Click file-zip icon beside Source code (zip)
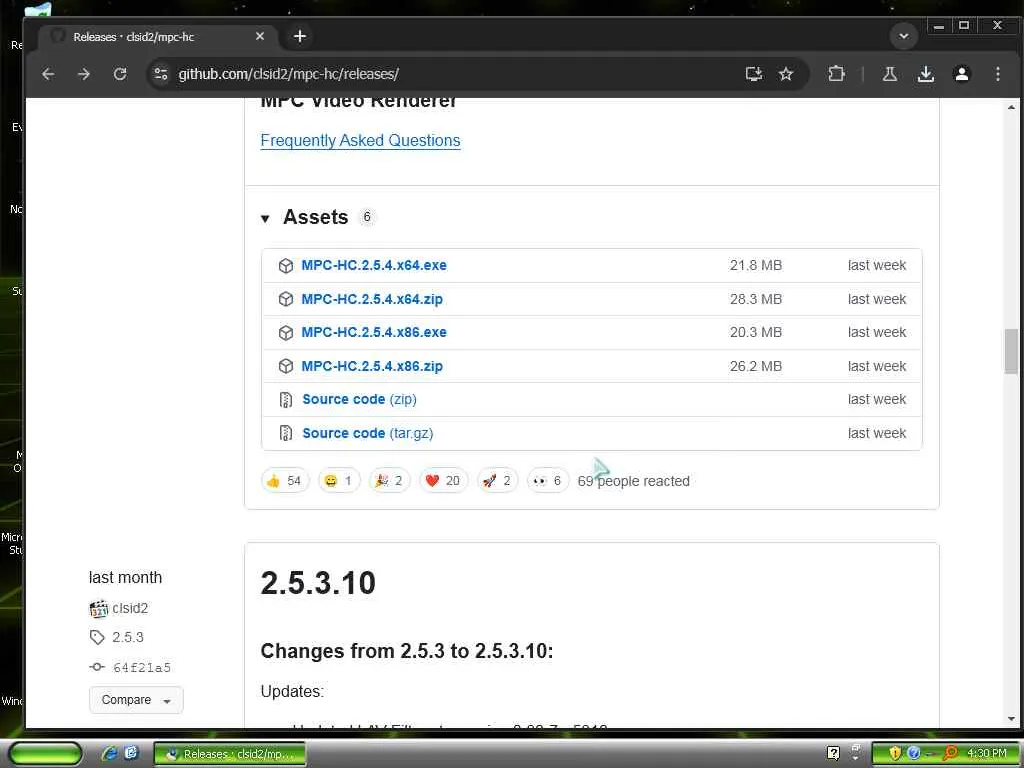The width and height of the screenshot is (1024, 768). [285, 400]
